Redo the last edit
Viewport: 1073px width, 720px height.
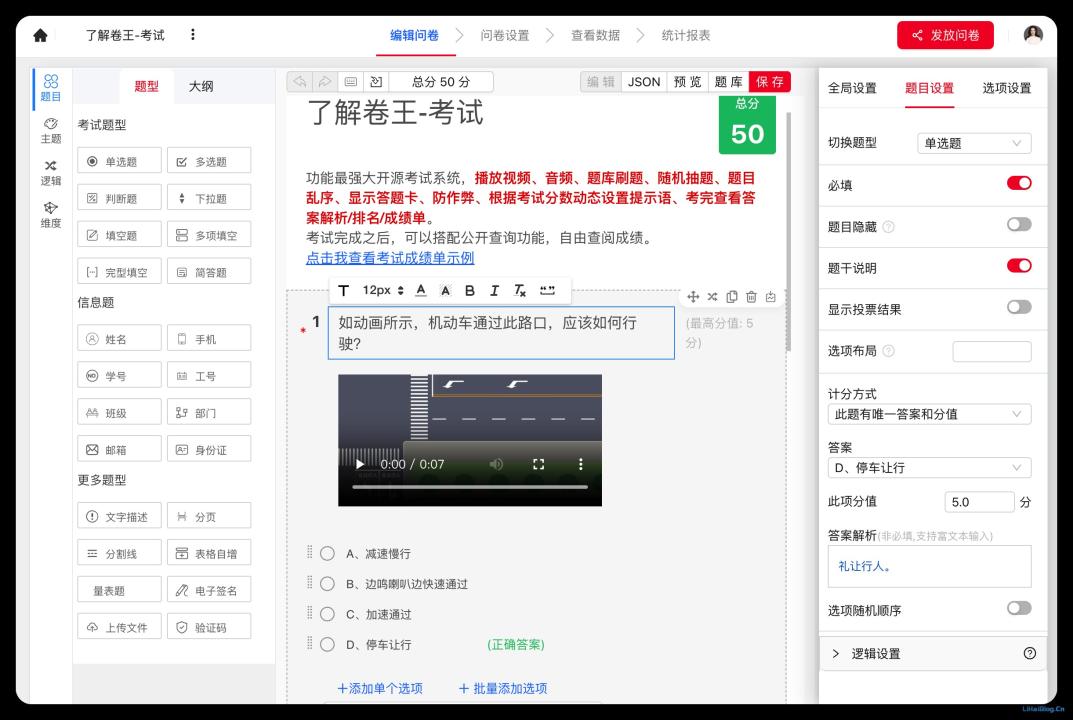[x=325, y=82]
